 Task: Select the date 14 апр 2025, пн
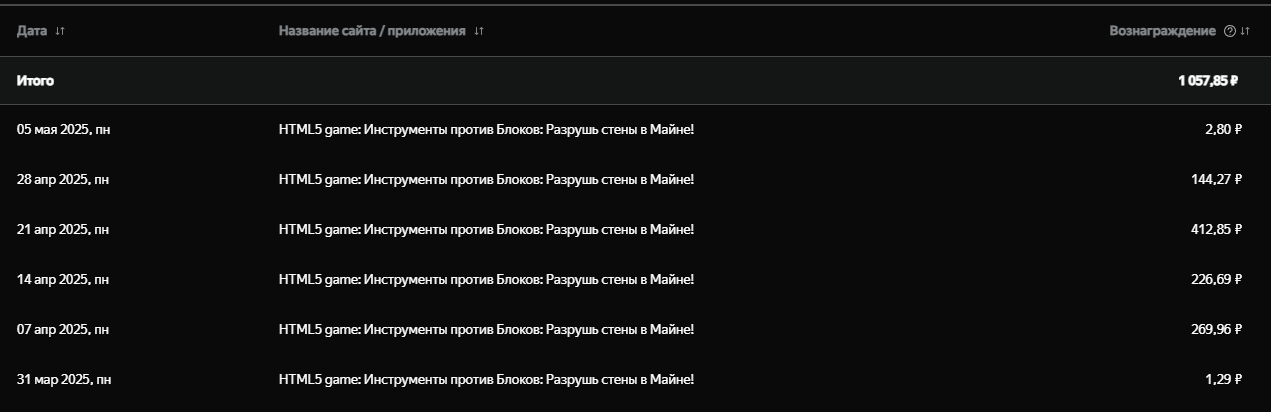[63, 279]
